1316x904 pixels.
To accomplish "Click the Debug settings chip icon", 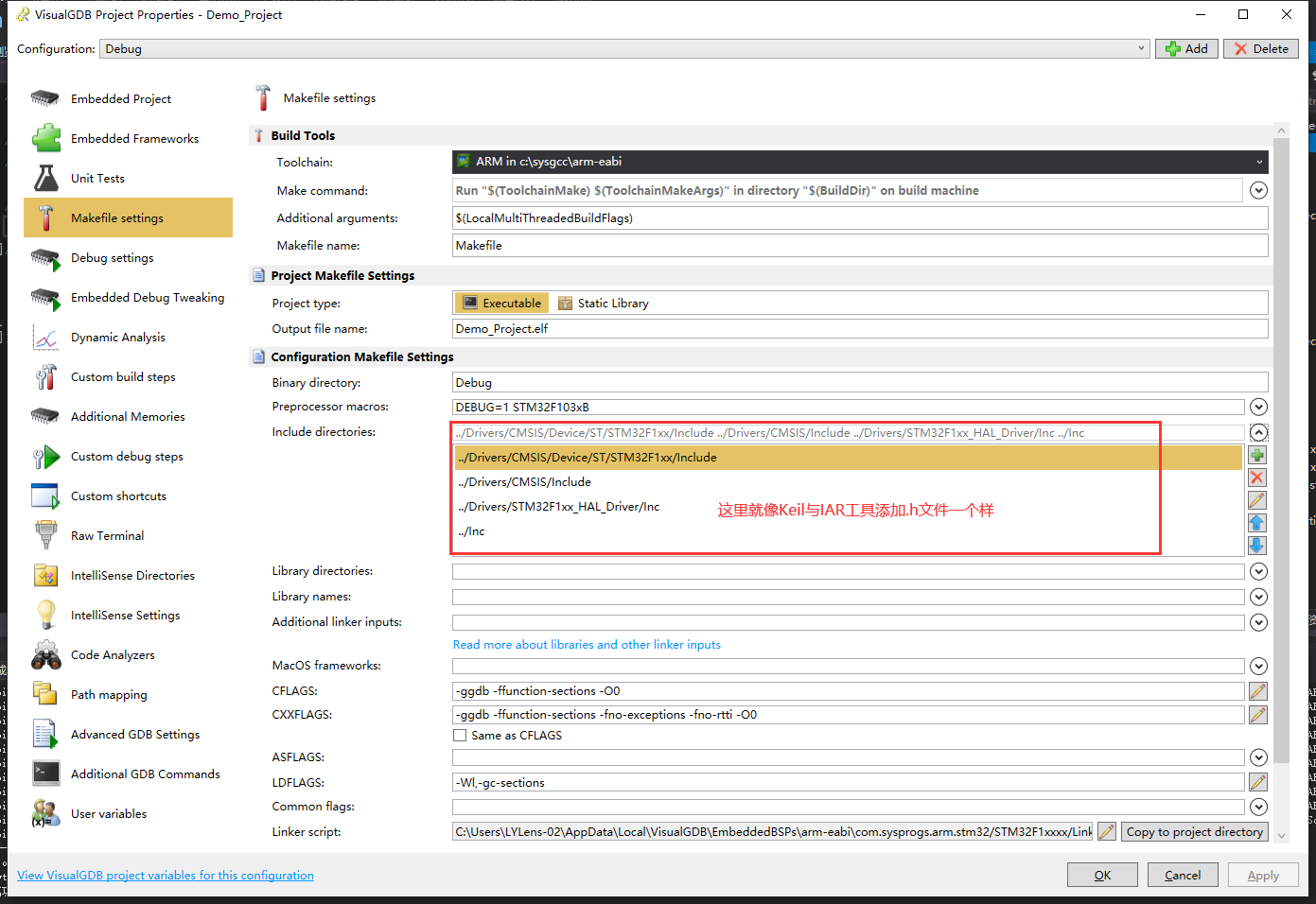I will [45, 257].
